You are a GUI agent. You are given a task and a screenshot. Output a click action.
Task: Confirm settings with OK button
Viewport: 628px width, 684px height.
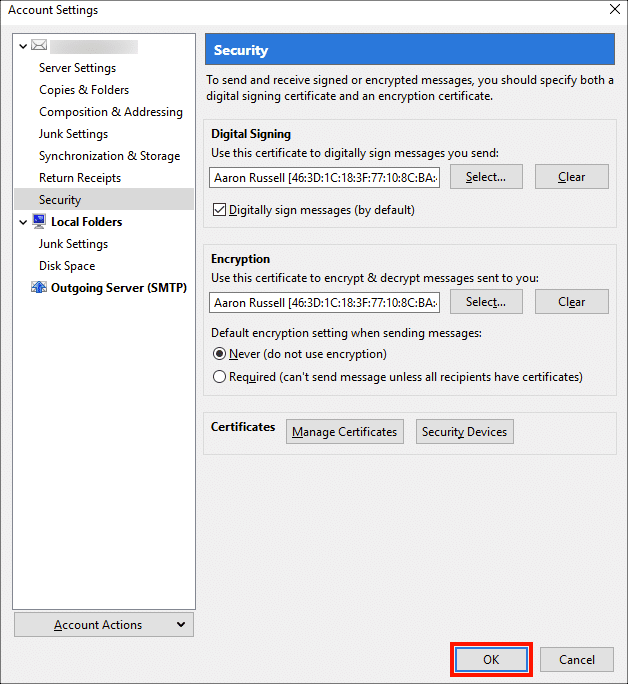(x=491, y=659)
